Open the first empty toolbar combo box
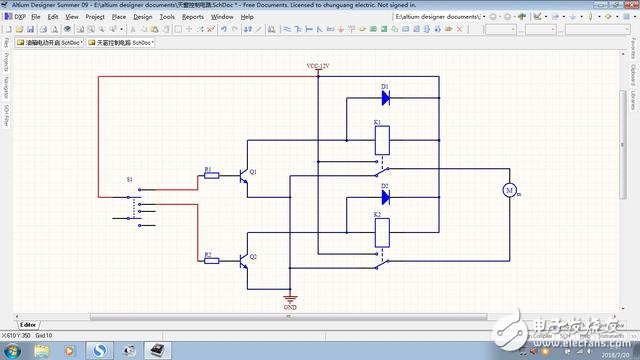Image resolution: width=640 pixels, height=360 pixels. pyautogui.click(x=500, y=29)
